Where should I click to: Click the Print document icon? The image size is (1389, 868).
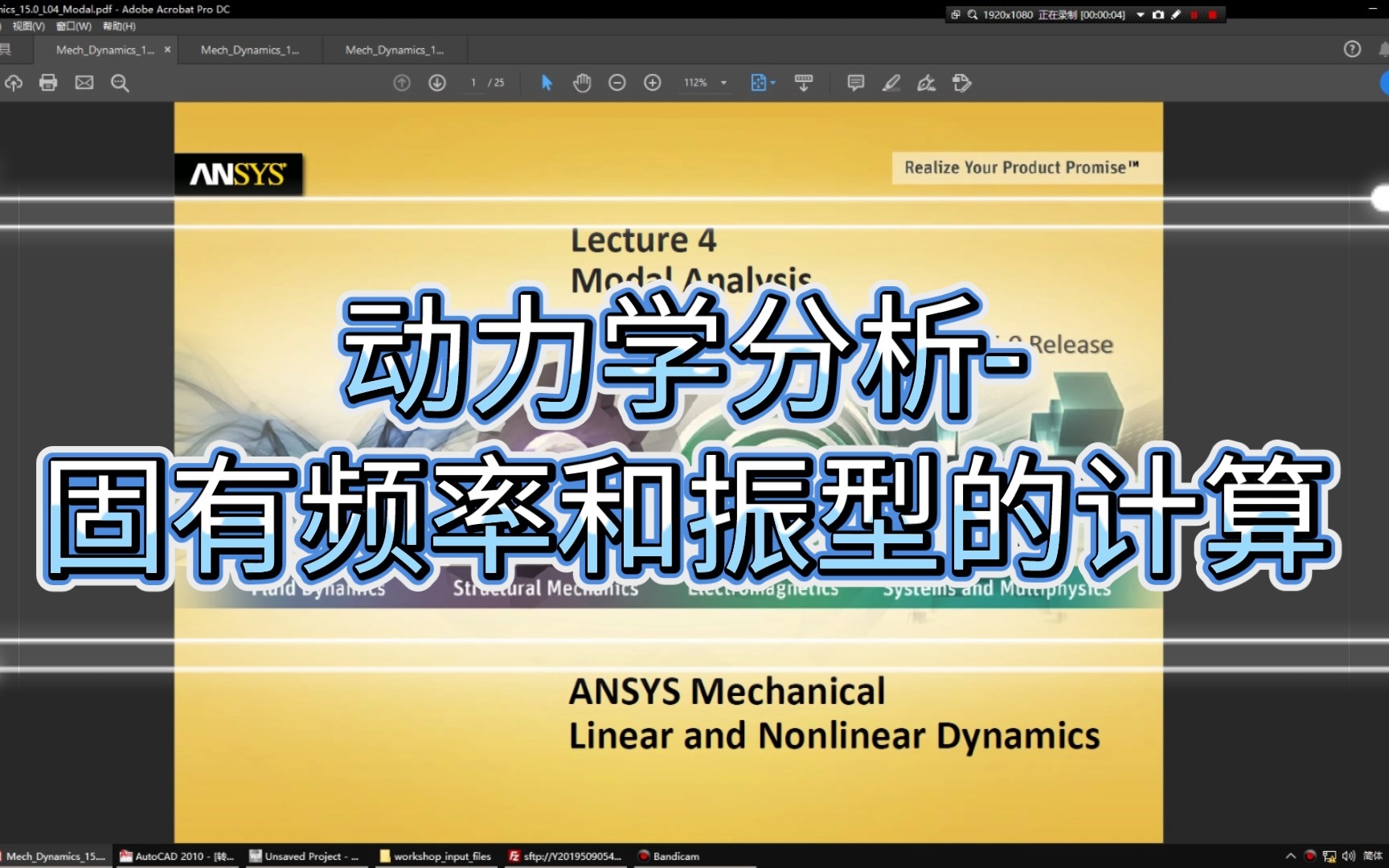click(x=48, y=83)
